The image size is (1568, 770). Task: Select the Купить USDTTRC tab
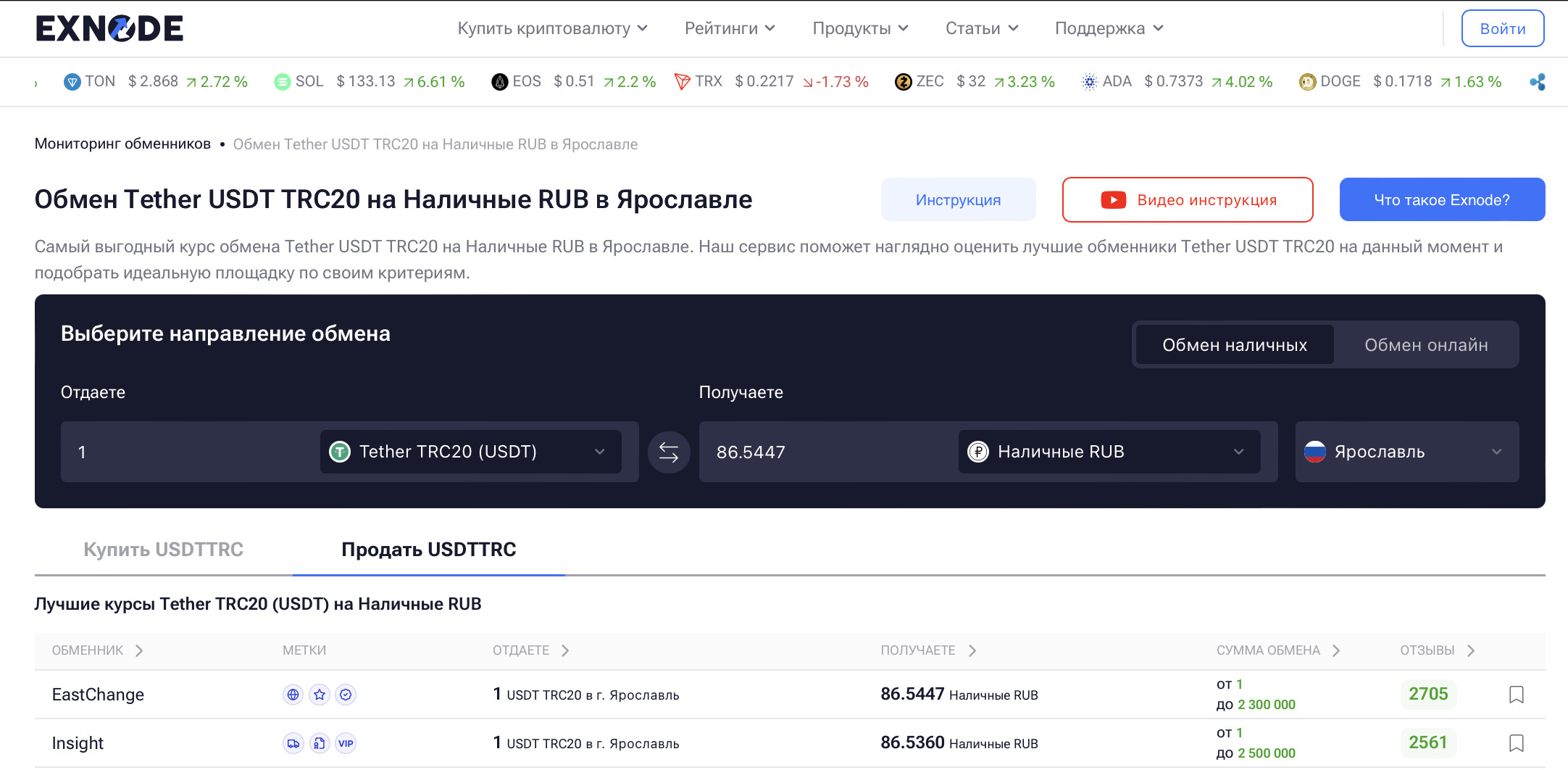coord(164,550)
